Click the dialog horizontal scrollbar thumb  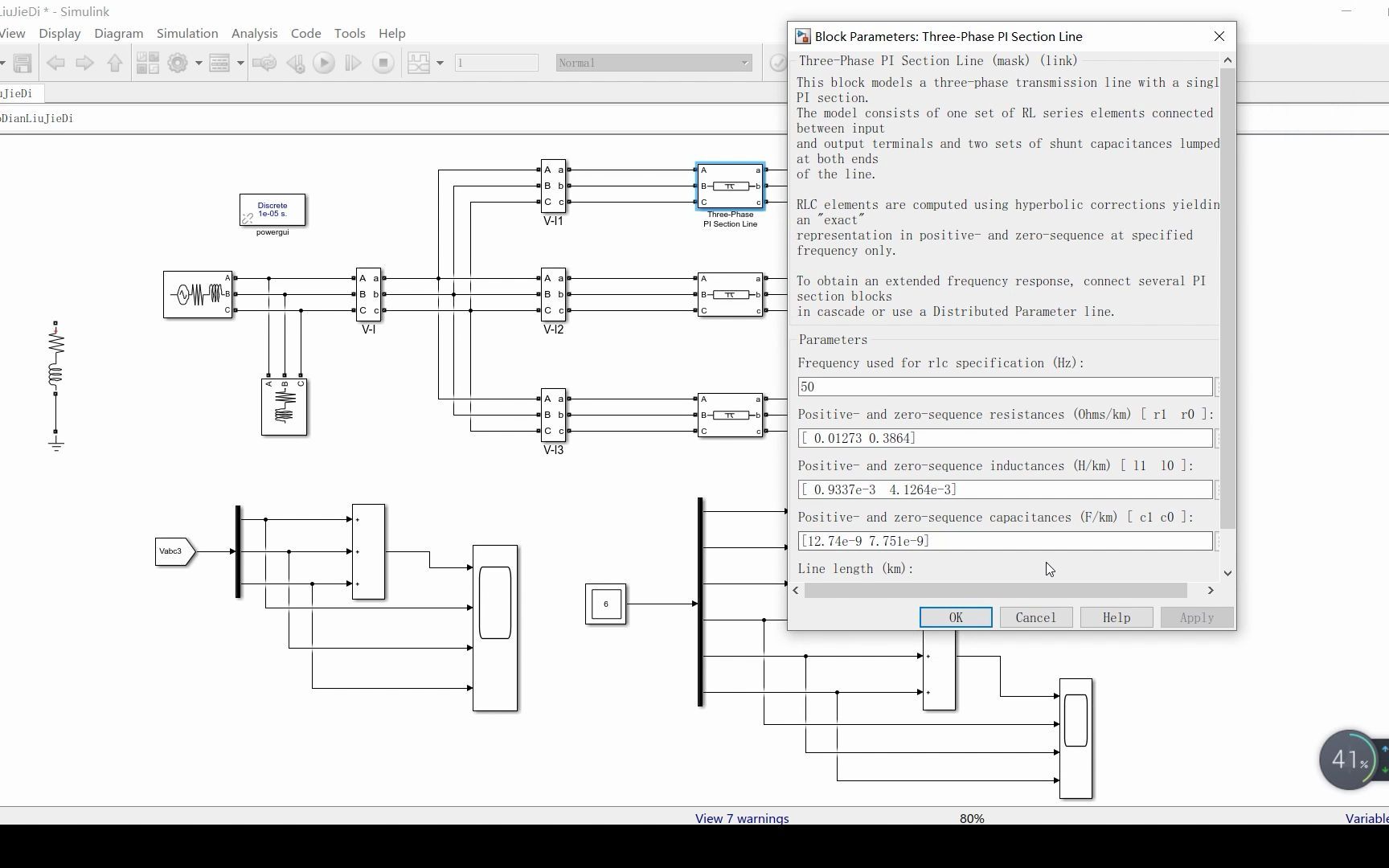996,590
